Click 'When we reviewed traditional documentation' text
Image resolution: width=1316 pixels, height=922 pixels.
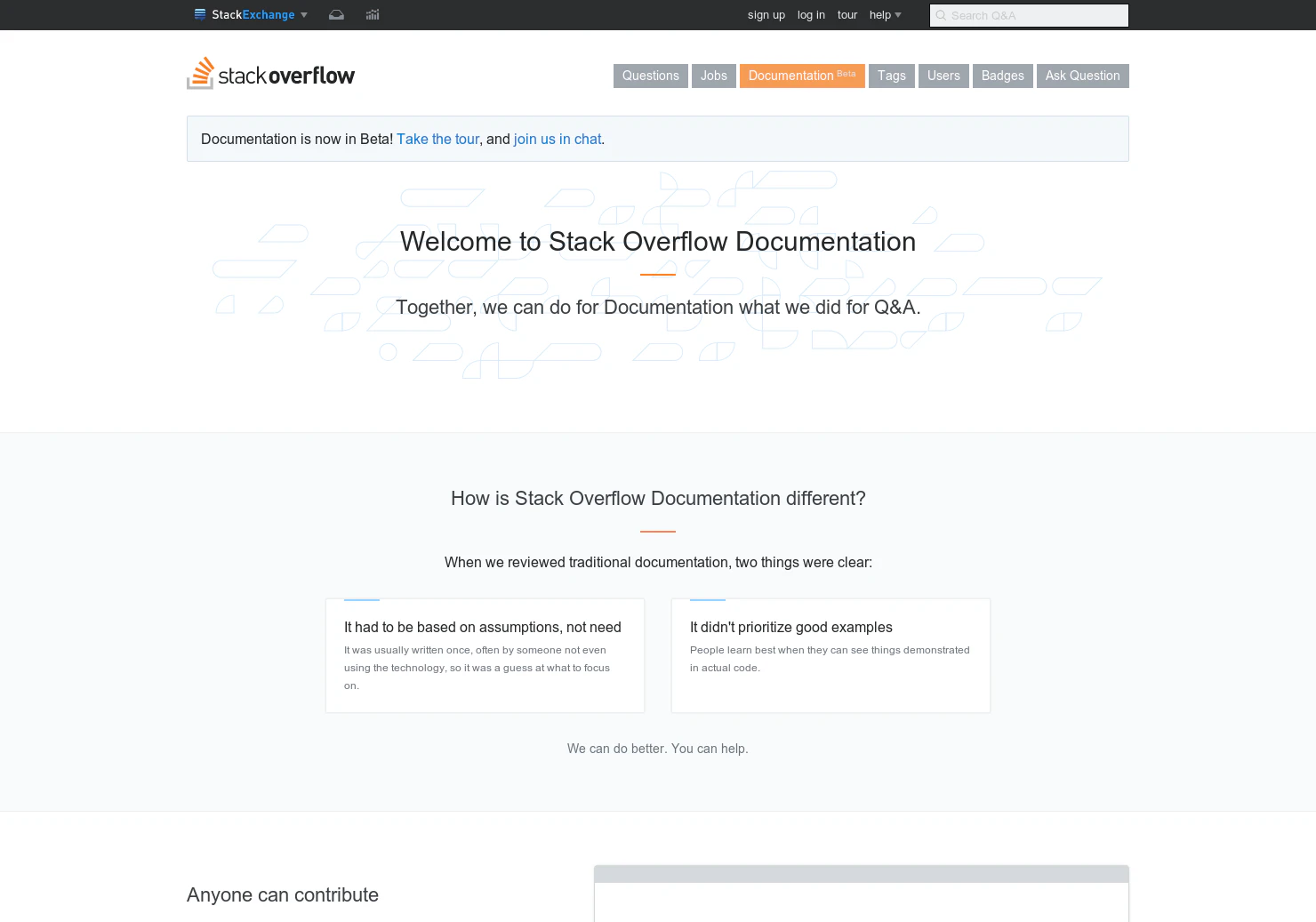(658, 562)
